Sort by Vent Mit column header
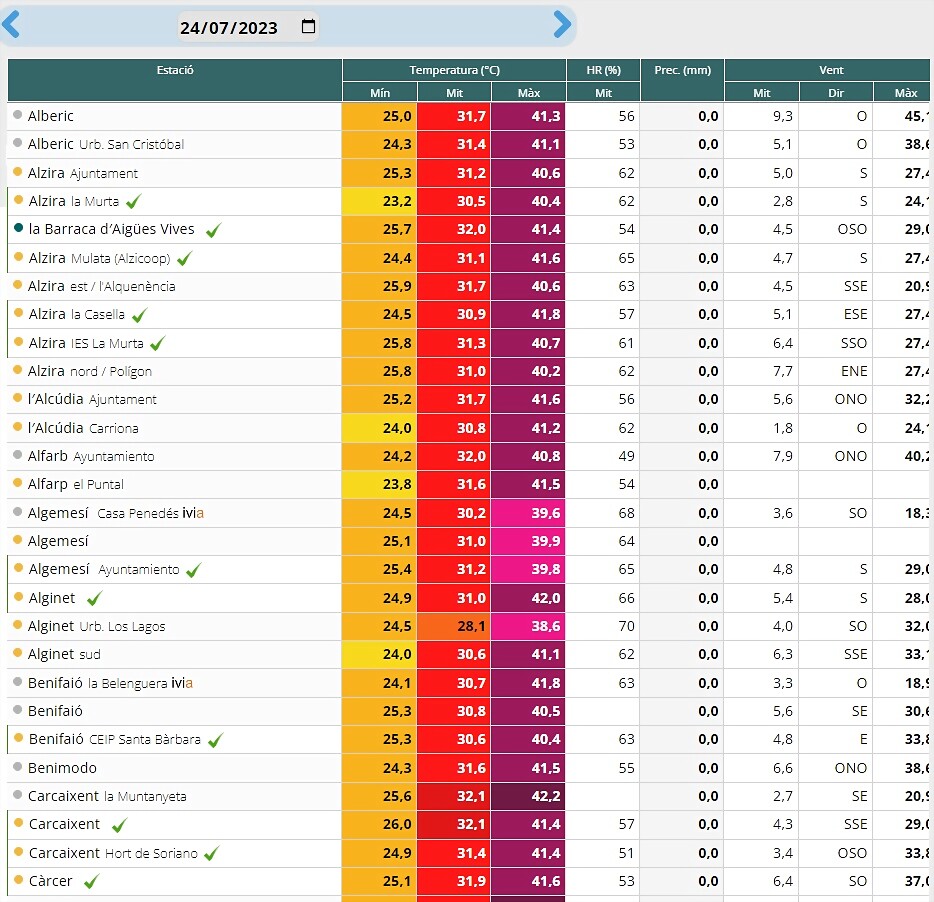The image size is (934, 902). 762,92
